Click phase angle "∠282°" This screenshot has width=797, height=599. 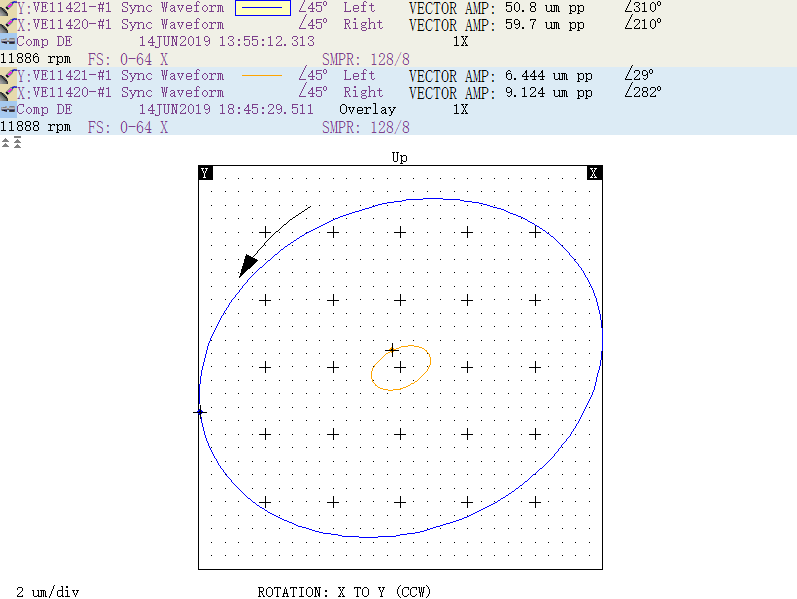click(643, 92)
